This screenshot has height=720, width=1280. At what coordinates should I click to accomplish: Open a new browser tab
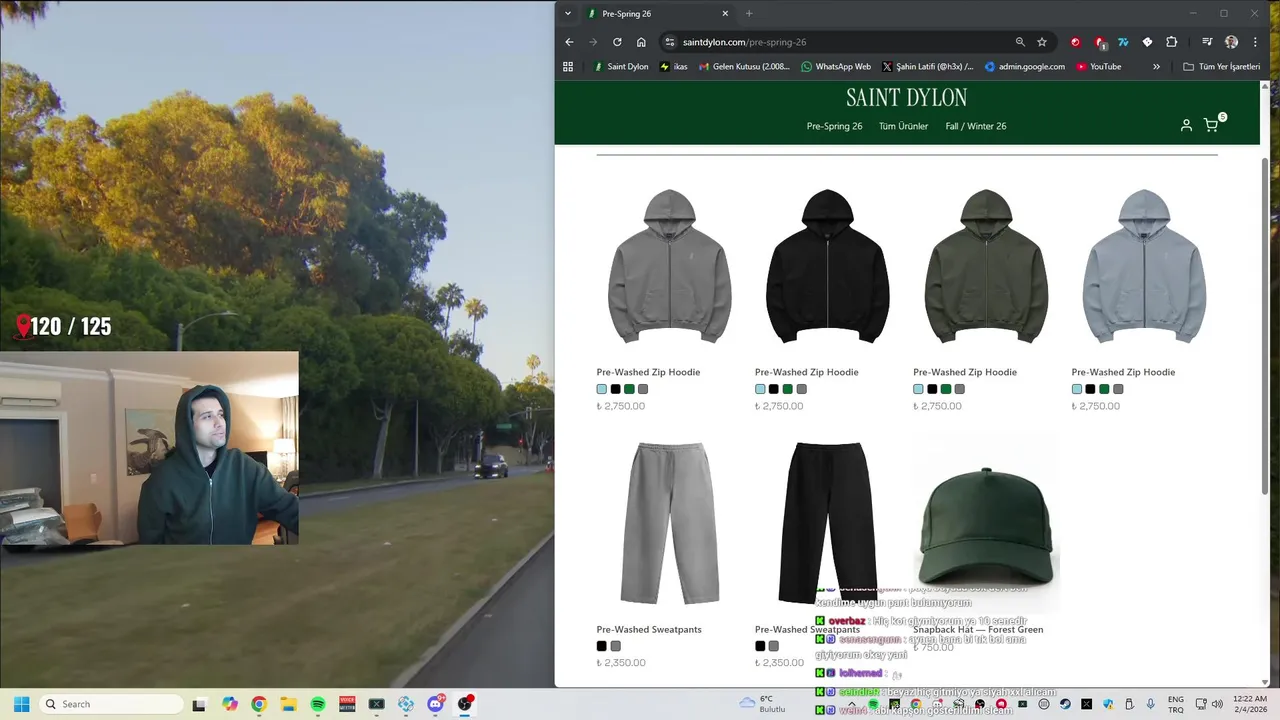pyautogui.click(x=749, y=13)
